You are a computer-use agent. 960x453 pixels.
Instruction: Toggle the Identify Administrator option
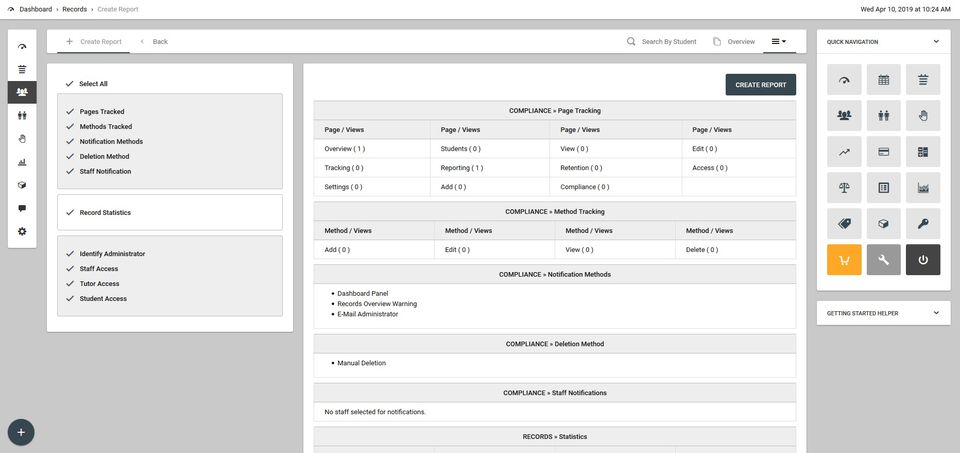105,253
